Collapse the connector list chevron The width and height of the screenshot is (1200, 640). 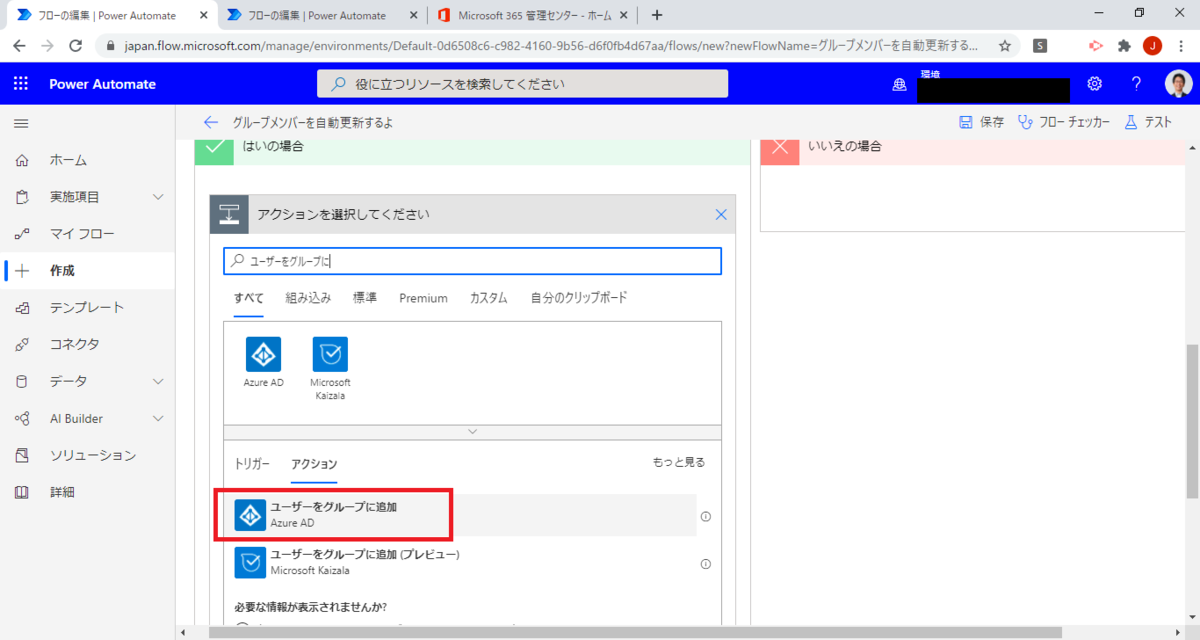coord(472,431)
